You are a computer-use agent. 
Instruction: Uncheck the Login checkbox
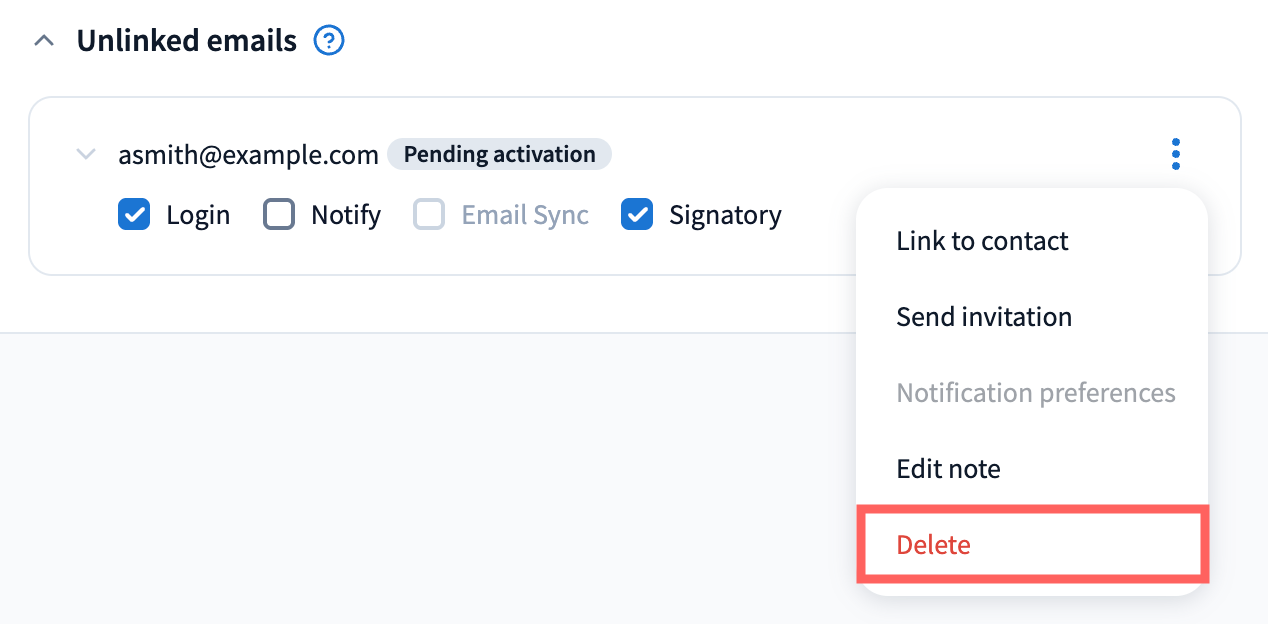(x=134, y=215)
